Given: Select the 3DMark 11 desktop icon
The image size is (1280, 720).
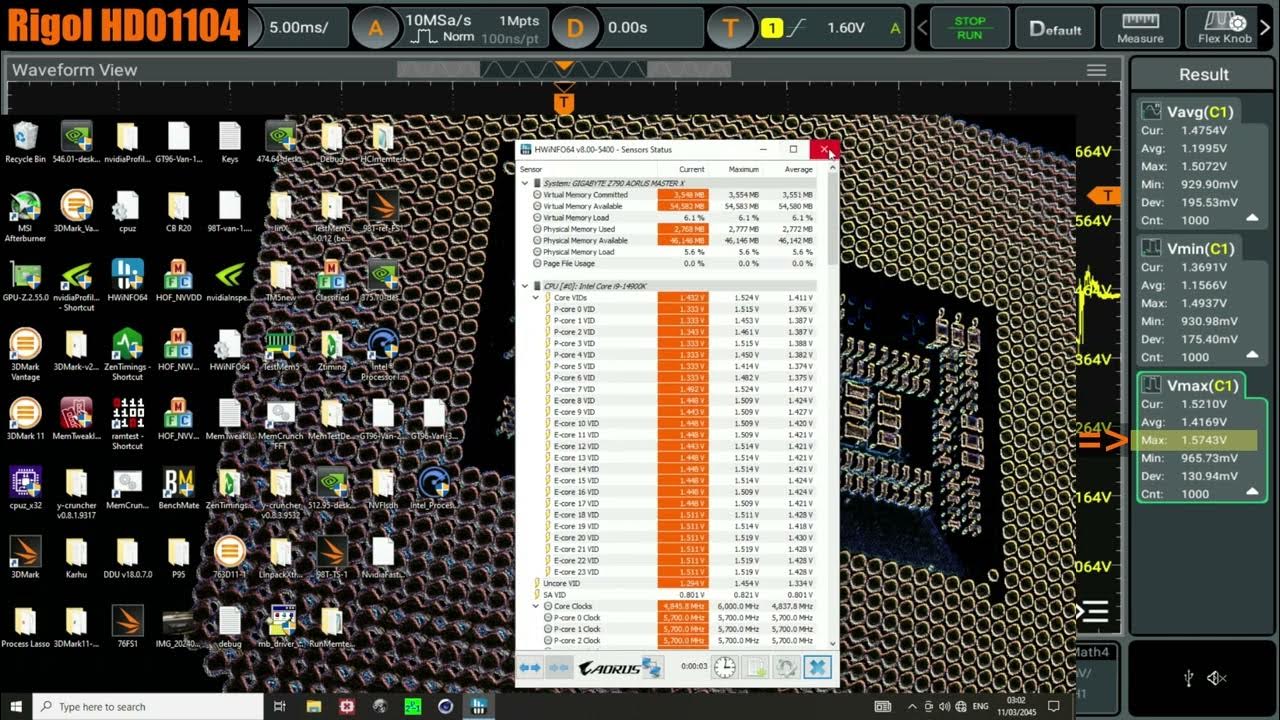Looking at the screenshot, I should tap(26, 420).
